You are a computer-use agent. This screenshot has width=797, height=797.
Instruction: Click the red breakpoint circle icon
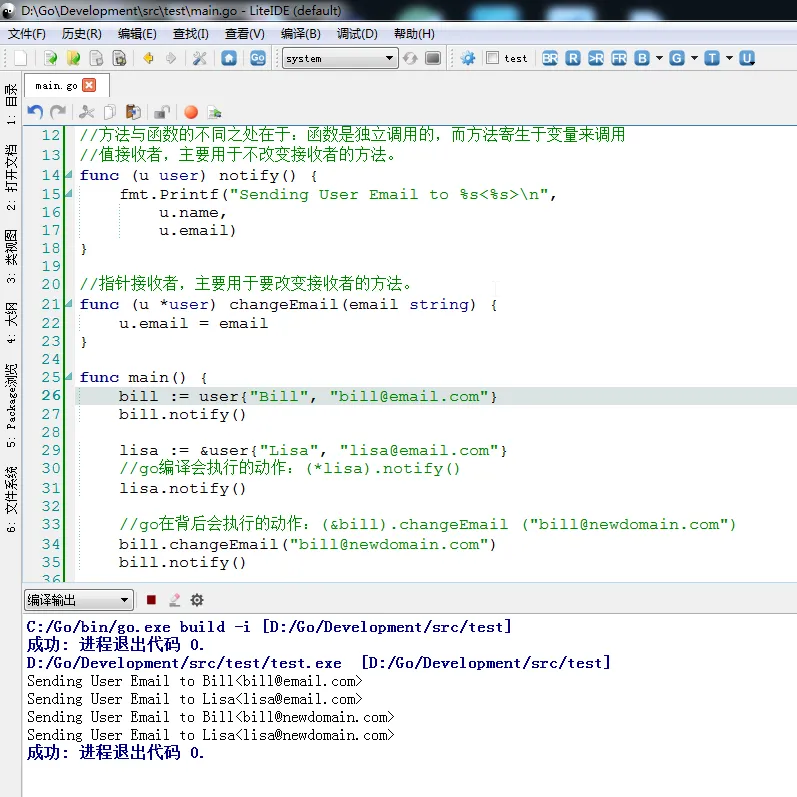[x=190, y=112]
